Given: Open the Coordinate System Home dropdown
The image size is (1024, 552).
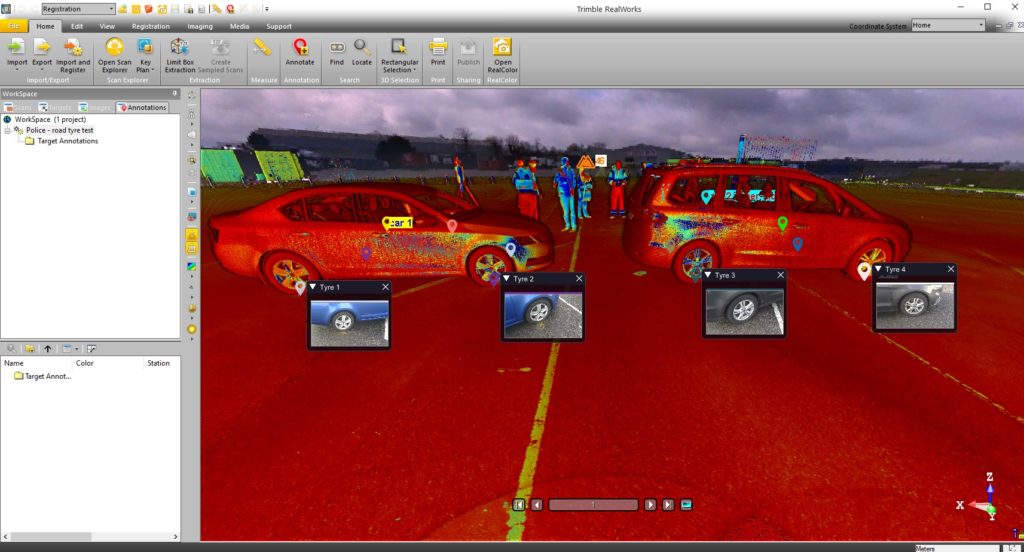Looking at the screenshot, I should [980, 25].
